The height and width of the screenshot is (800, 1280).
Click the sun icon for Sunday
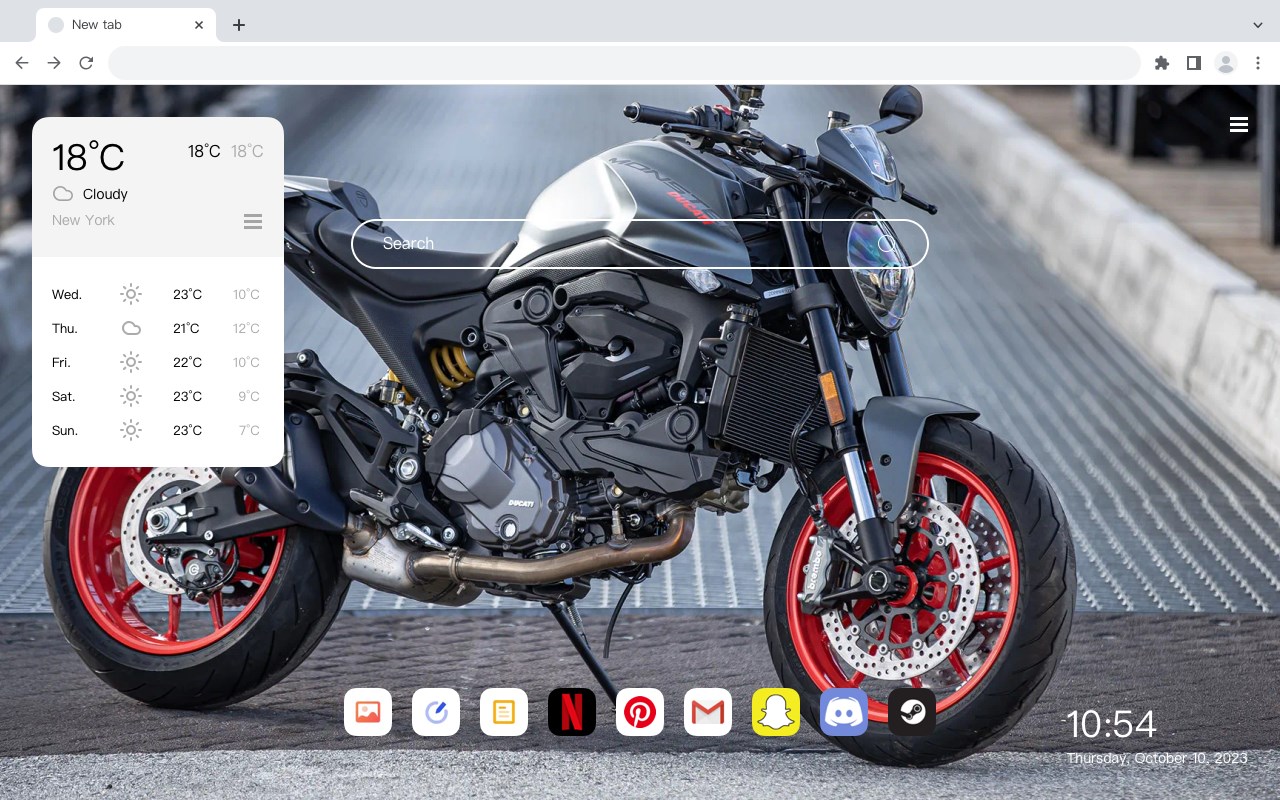(131, 430)
